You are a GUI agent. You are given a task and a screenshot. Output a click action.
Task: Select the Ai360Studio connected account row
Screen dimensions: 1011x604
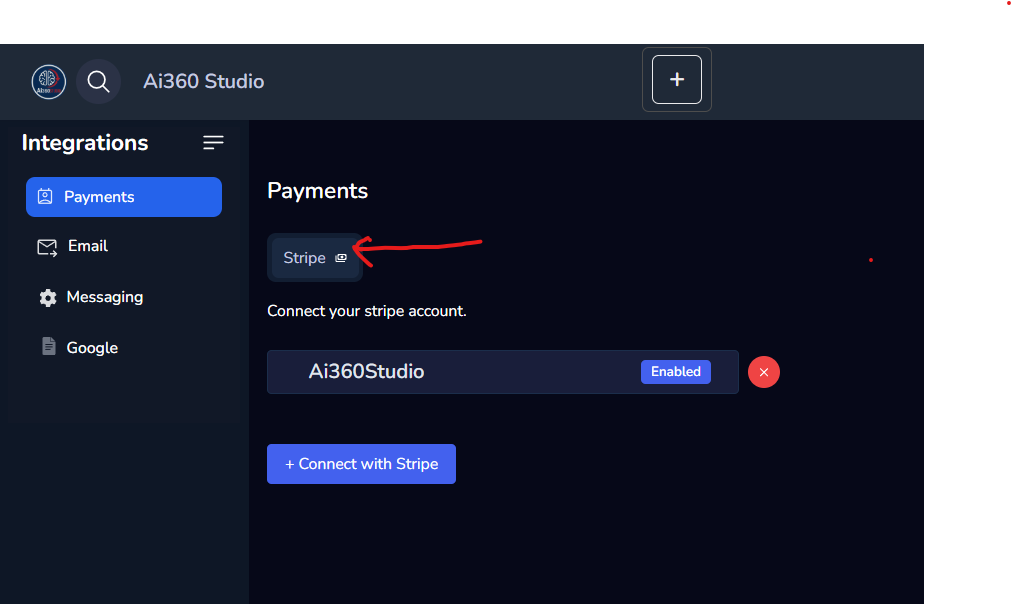tap(450, 372)
